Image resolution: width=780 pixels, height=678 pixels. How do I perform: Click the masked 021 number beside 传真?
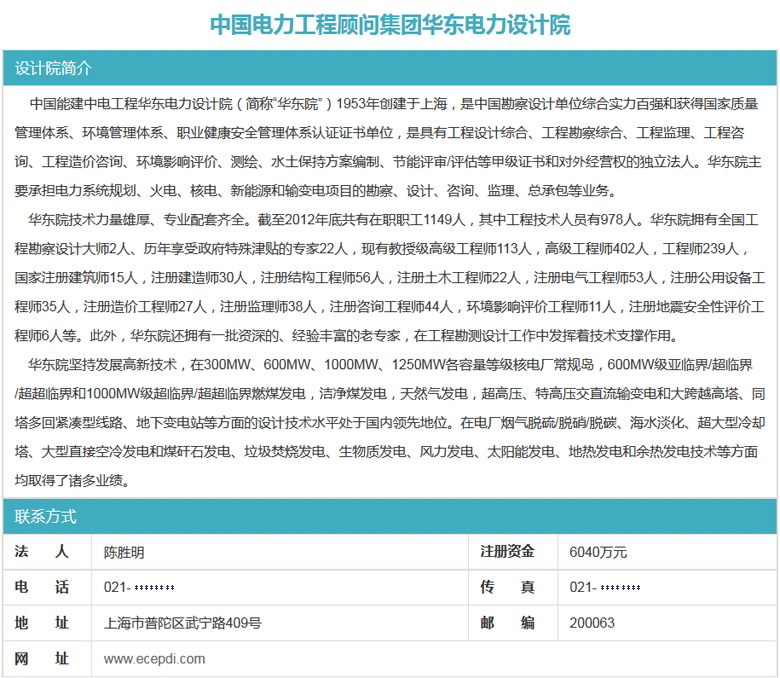605,587
